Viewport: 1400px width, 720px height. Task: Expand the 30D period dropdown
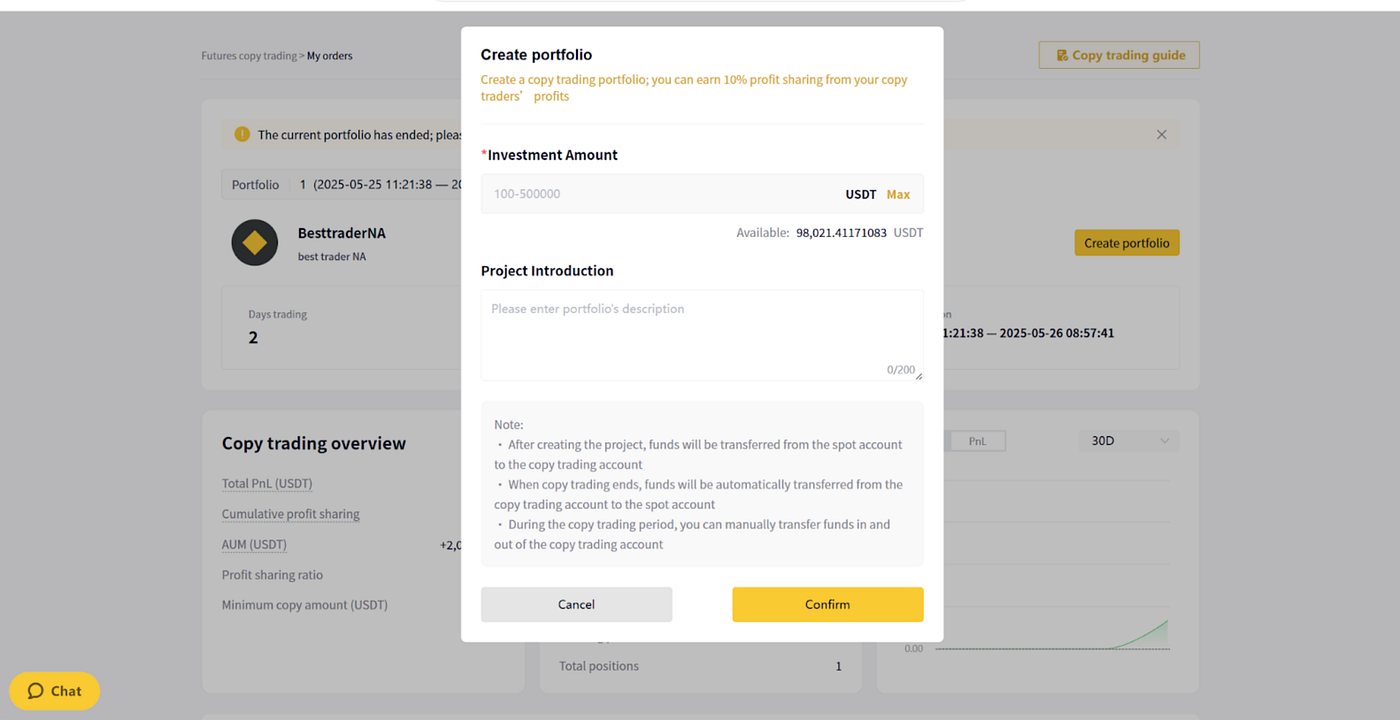[x=1129, y=441]
